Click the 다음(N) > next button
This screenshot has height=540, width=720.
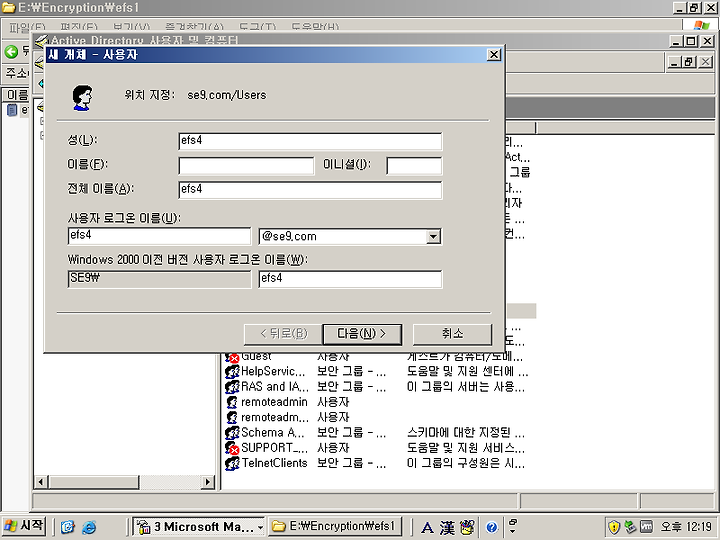[362, 334]
